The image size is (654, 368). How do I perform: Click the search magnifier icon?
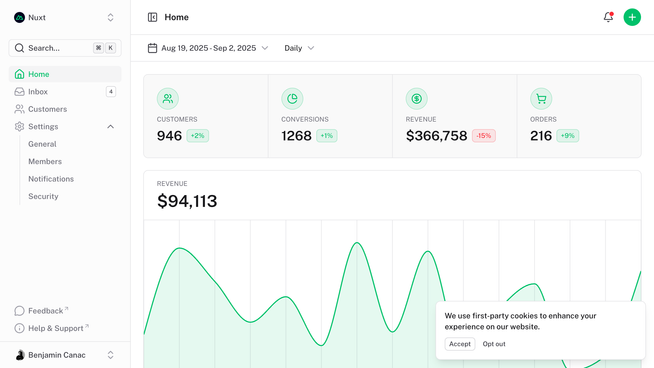click(19, 48)
